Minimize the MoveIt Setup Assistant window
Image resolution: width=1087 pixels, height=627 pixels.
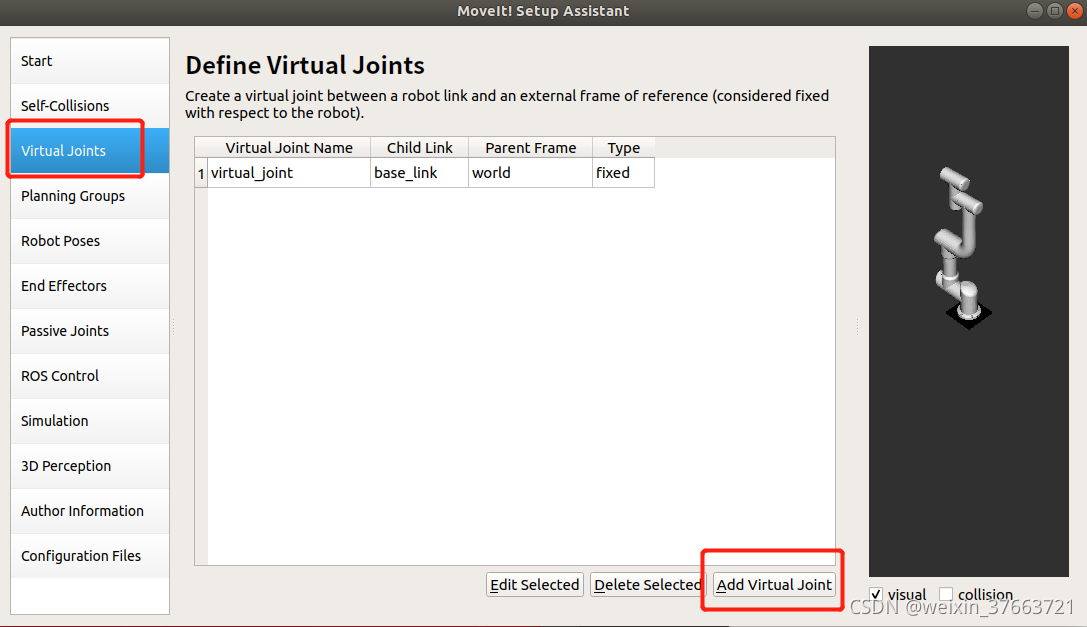(1034, 10)
